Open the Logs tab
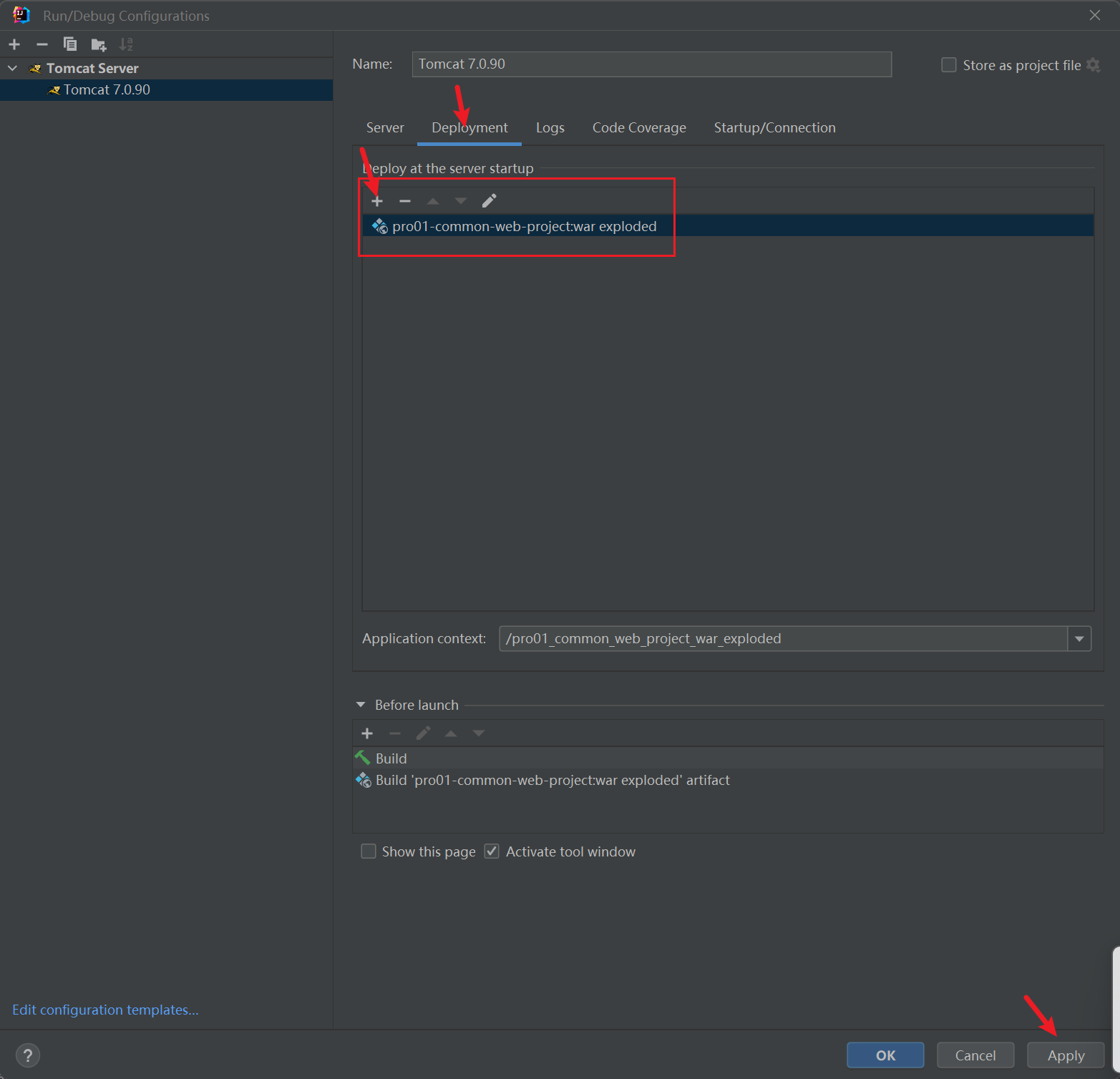This screenshot has width=1120, height=1079. [x=550, y=127]
